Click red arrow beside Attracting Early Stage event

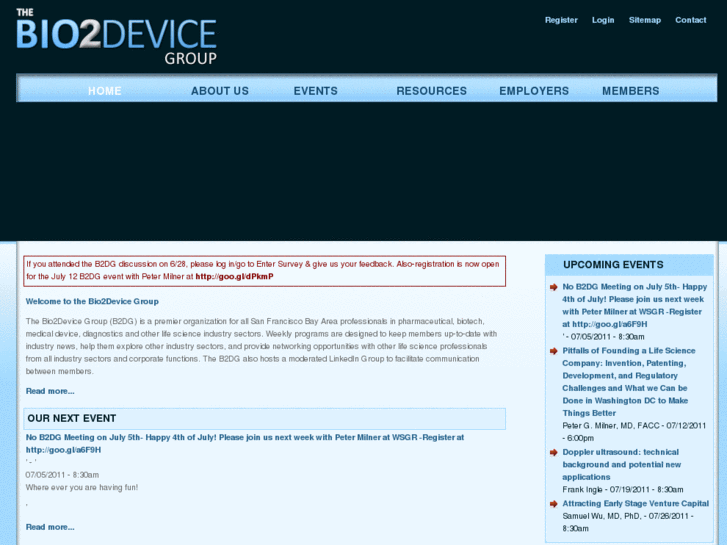[554, 504]
